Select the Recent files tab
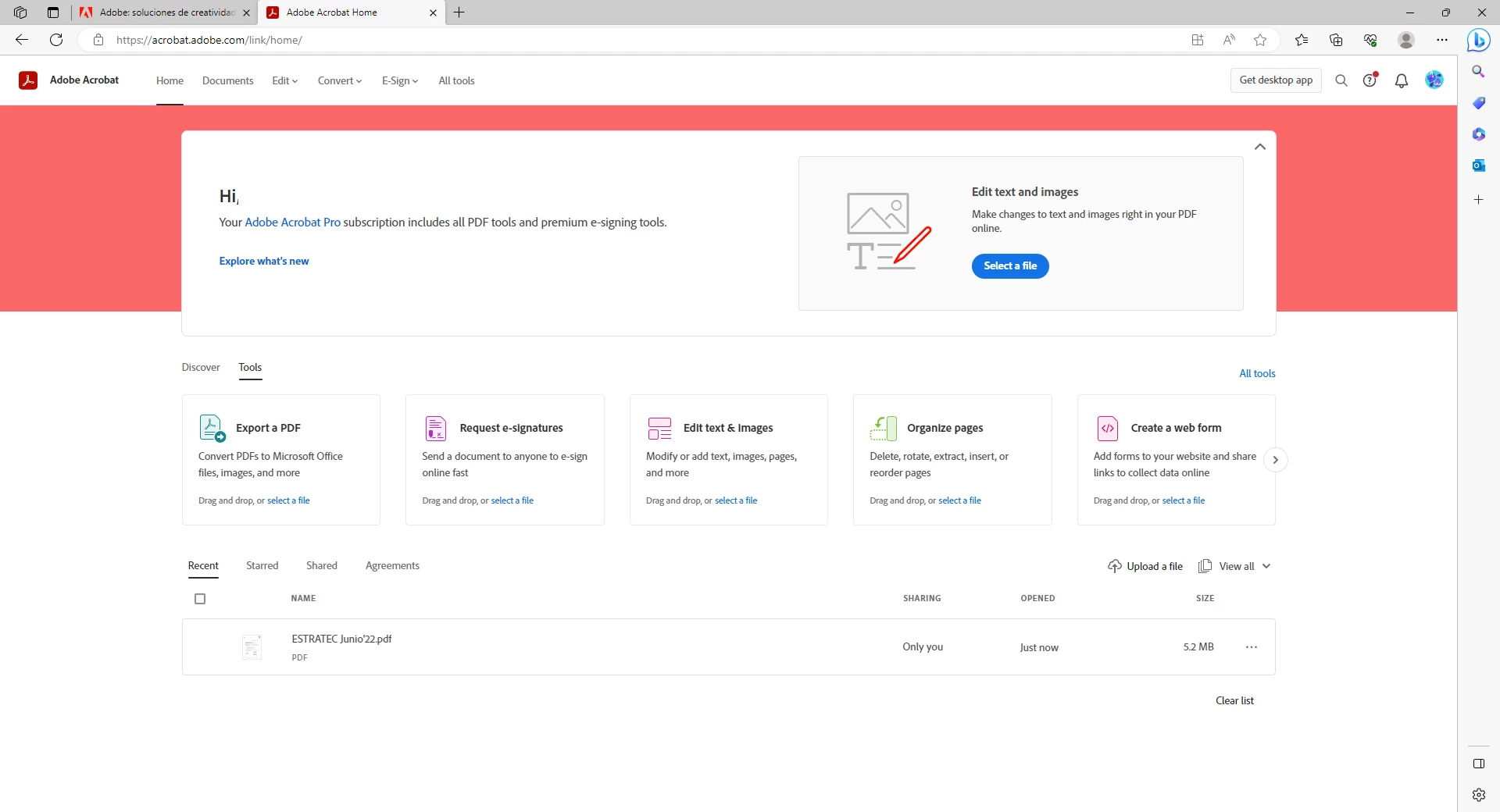 (x=203, y=565)
